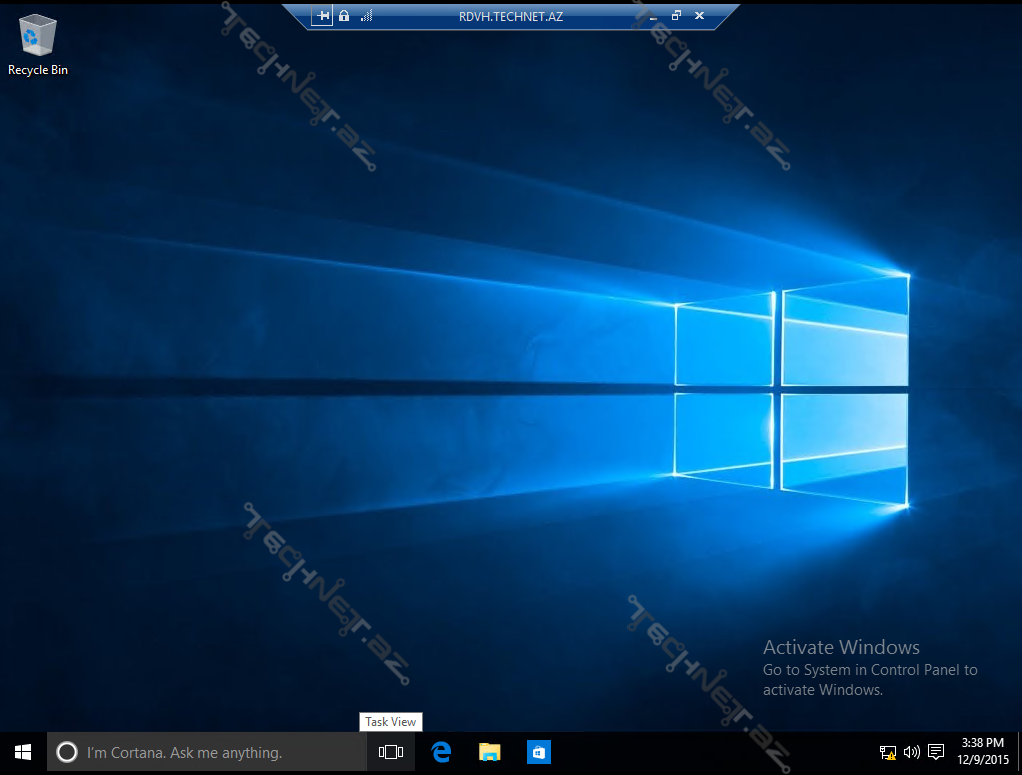
Task: Click the Show desktop strip at taskbar edge
Action: [1018, 752]
